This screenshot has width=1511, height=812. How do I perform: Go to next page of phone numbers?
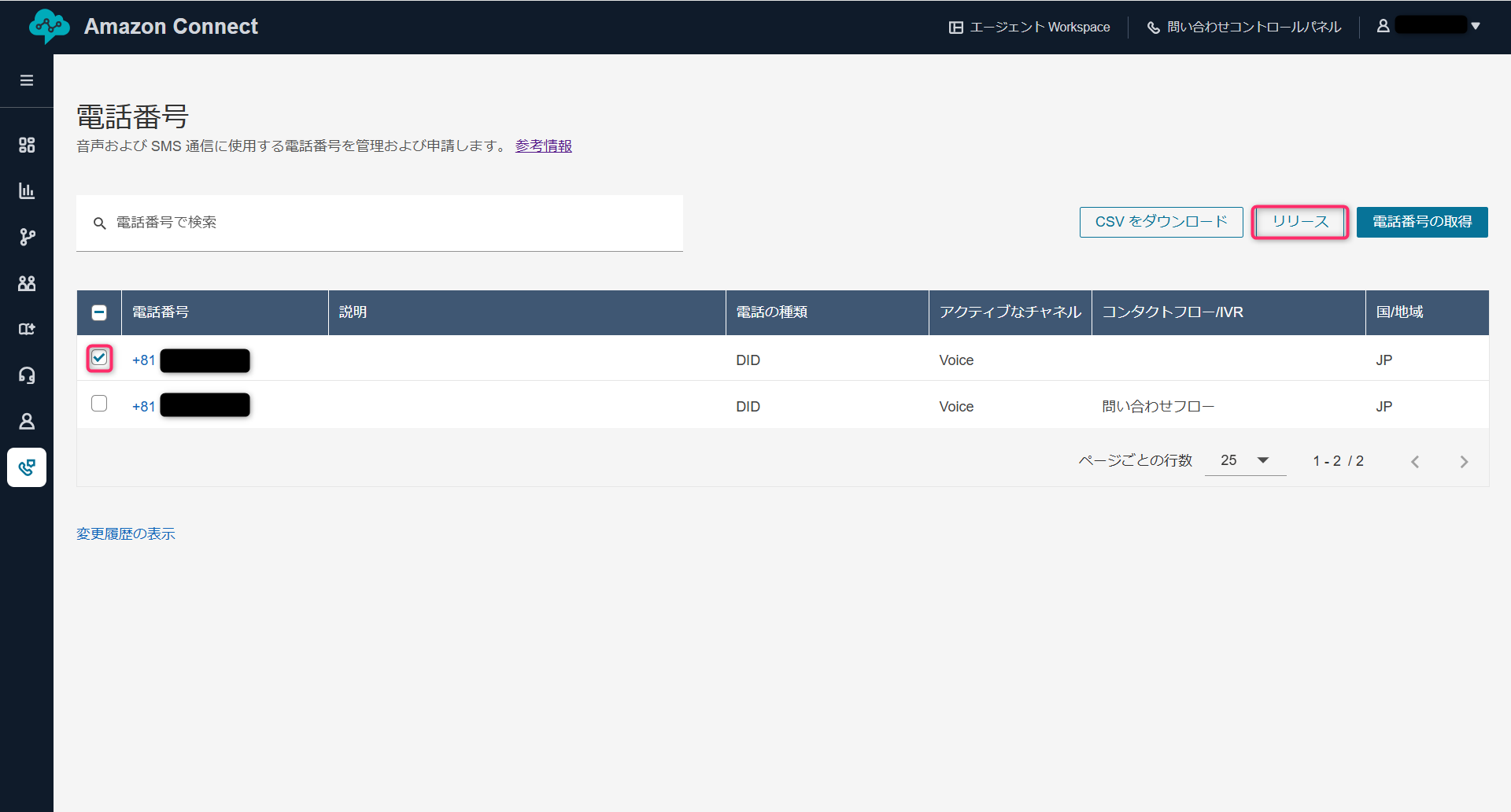[1464, 462]
